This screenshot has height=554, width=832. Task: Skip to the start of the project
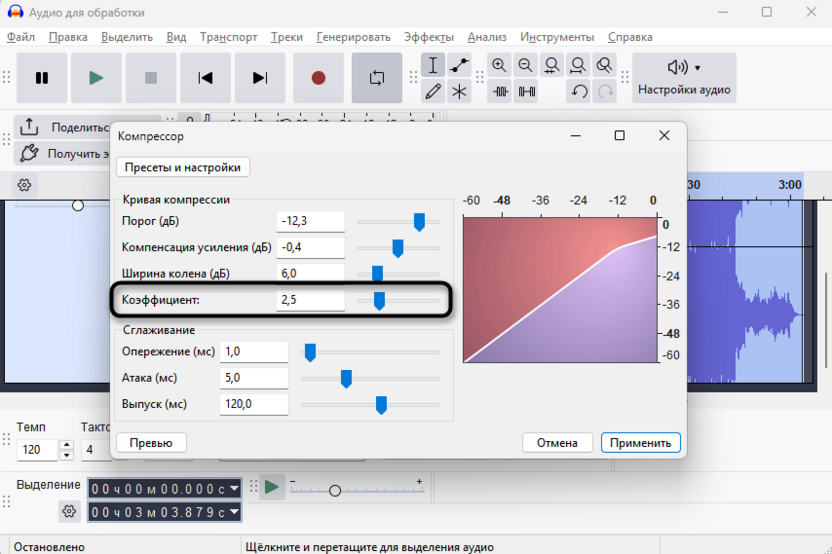point(205,78)
